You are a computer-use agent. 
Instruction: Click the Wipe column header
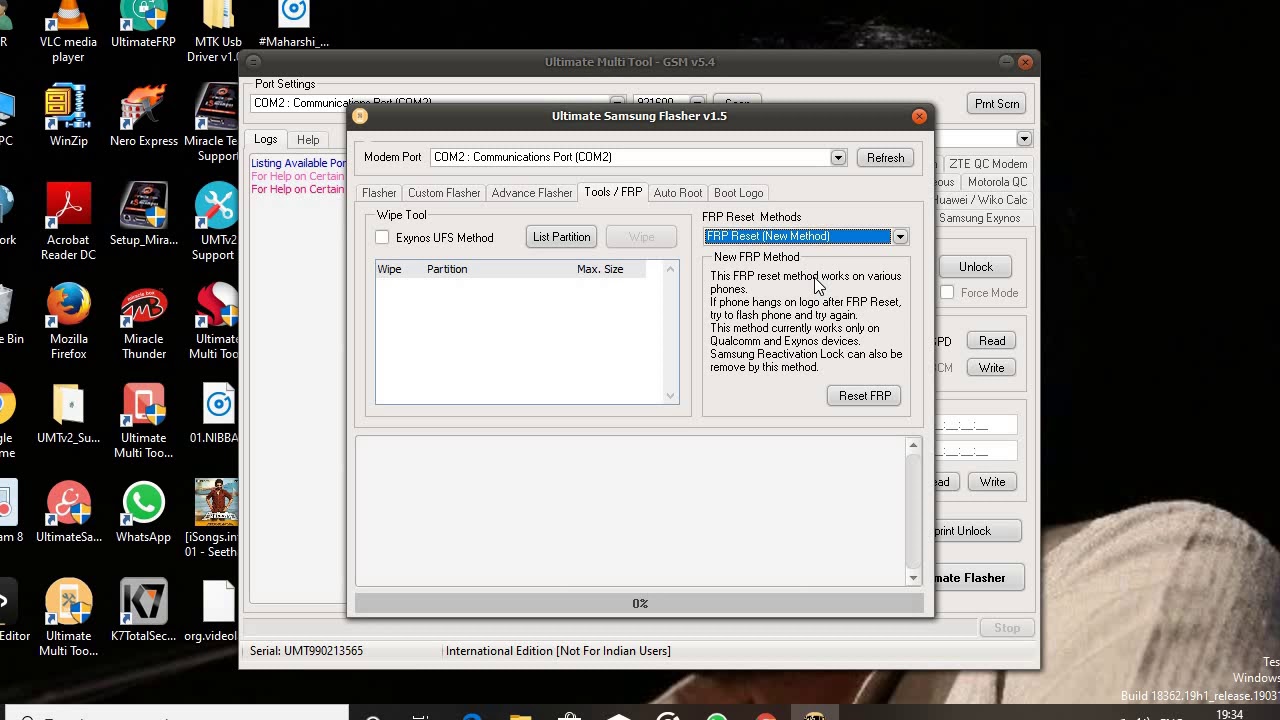tap(398, 269)
